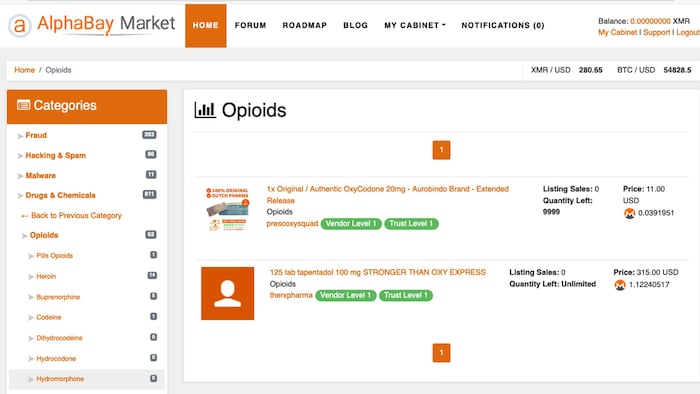Open the BLOG page
Image resolution: width=700 pixels, height=394 pixels.
click(x=355, y=25)
